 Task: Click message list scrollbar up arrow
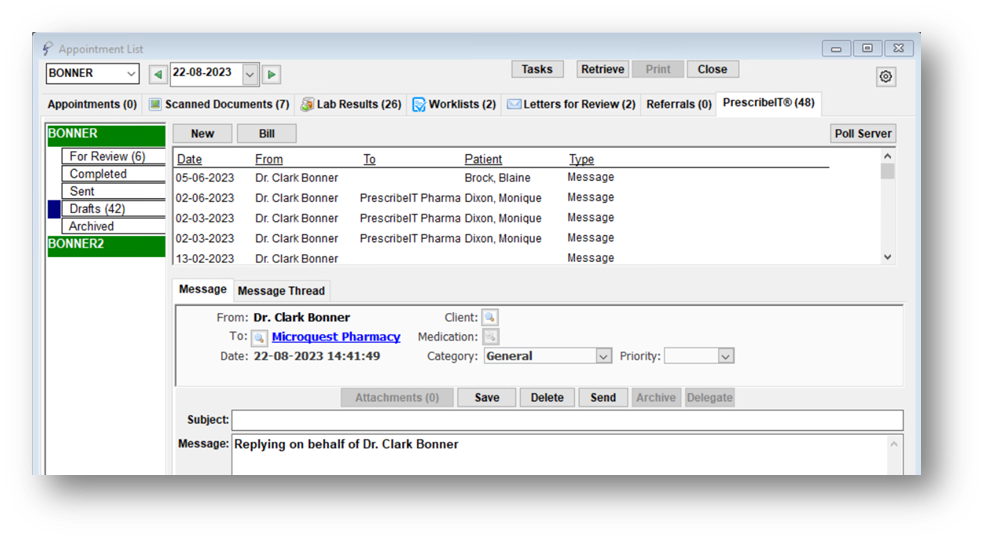click(887, 156)
